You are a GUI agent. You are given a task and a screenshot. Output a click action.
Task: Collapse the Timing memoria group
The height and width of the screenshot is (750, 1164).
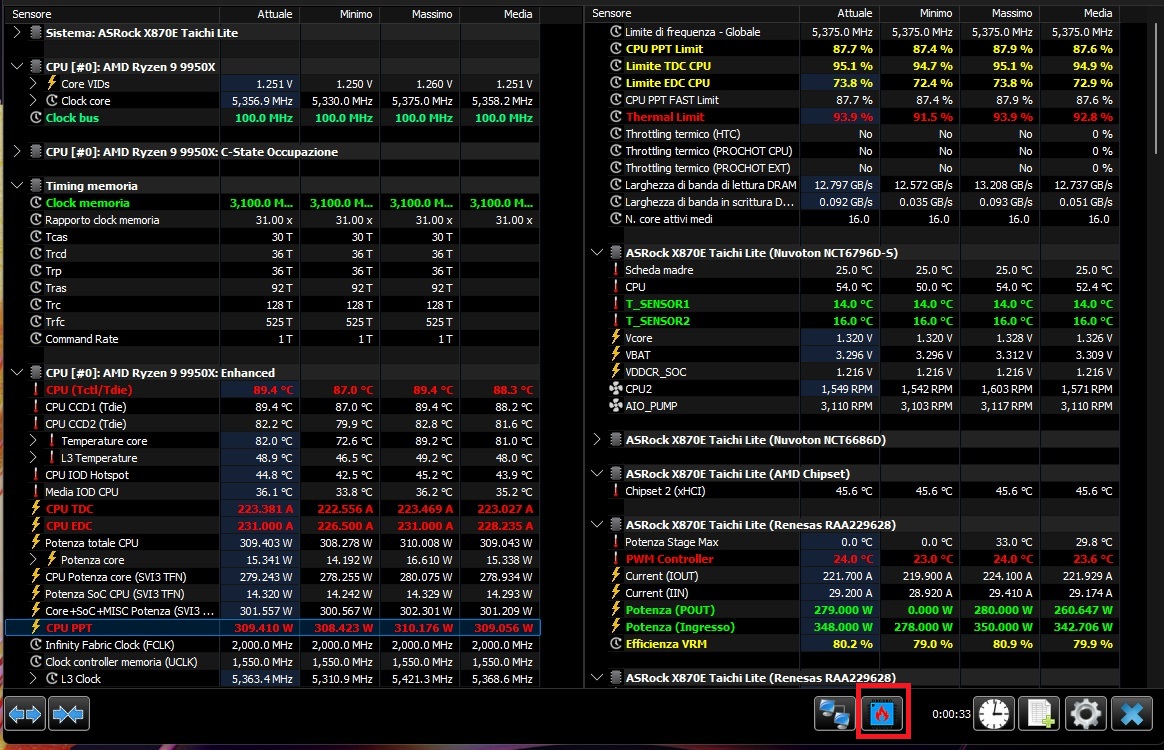point(17,185)
